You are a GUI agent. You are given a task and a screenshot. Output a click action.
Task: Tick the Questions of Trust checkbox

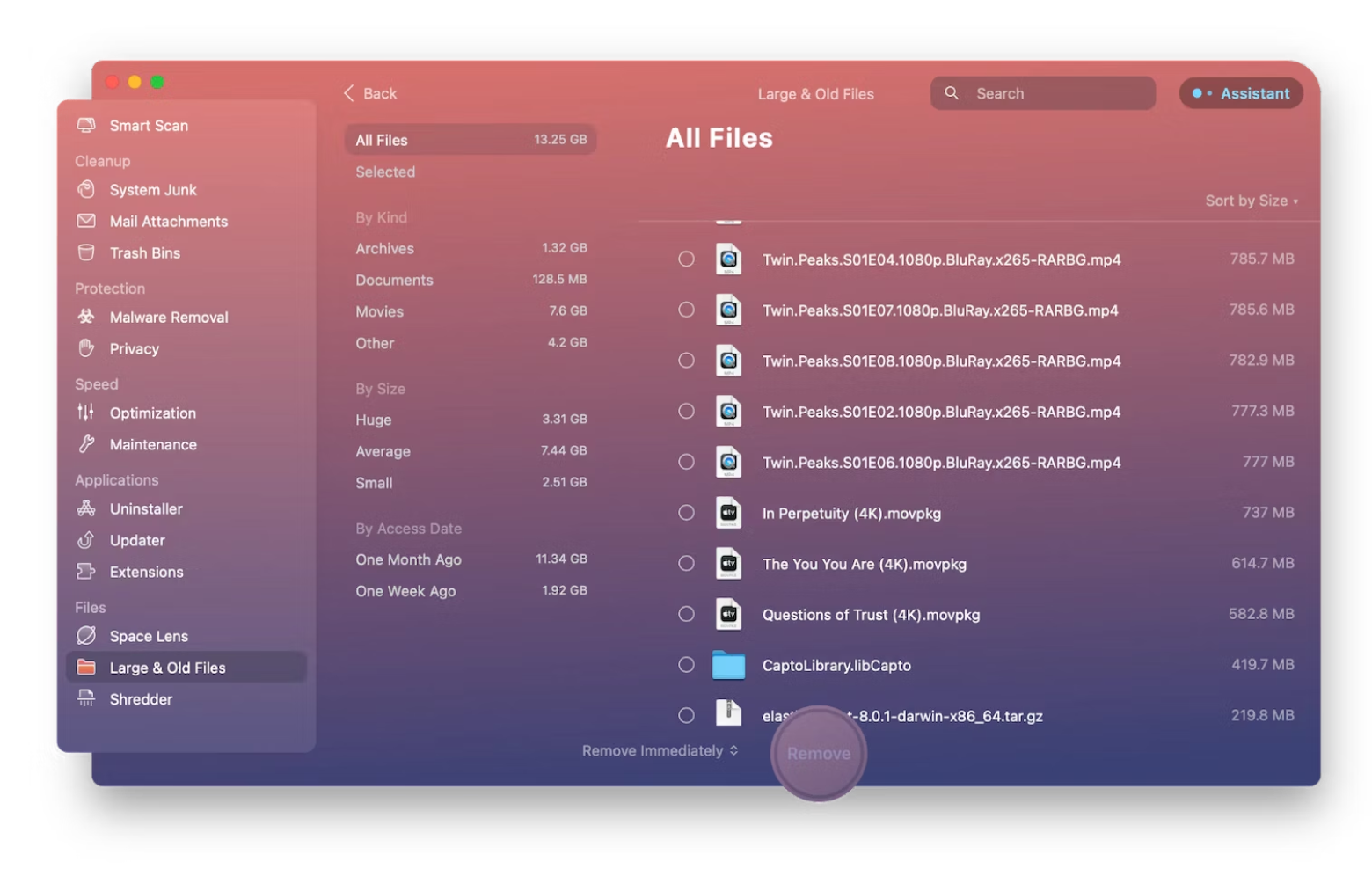[x=686, y=614]
